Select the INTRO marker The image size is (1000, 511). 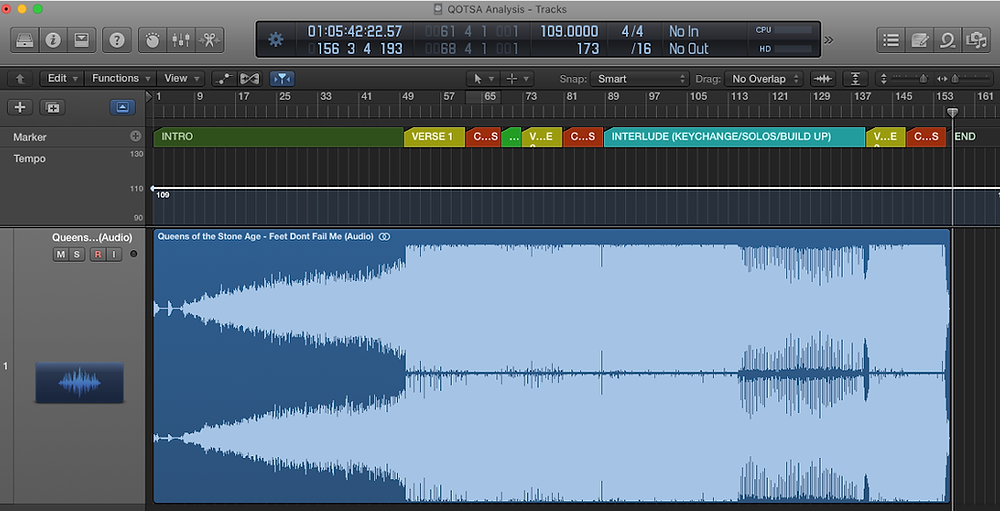coord(278,137)
